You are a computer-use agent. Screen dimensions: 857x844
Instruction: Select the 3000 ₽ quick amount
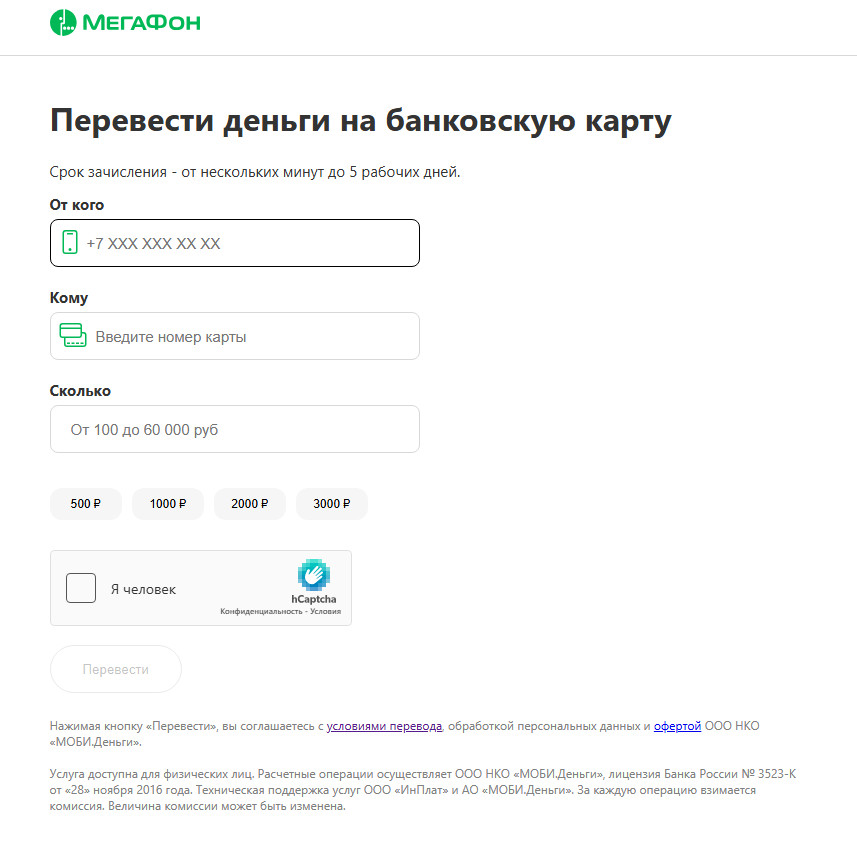tap(332, 504)
